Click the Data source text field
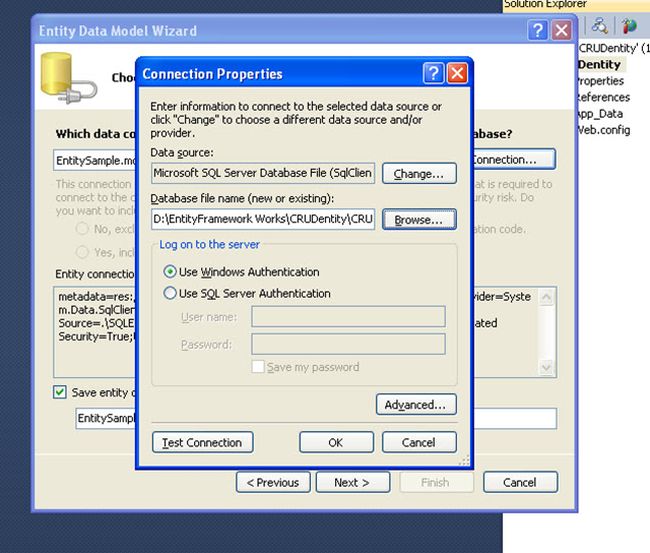Screen dimensions: 650x553 [x=263, y=173]
